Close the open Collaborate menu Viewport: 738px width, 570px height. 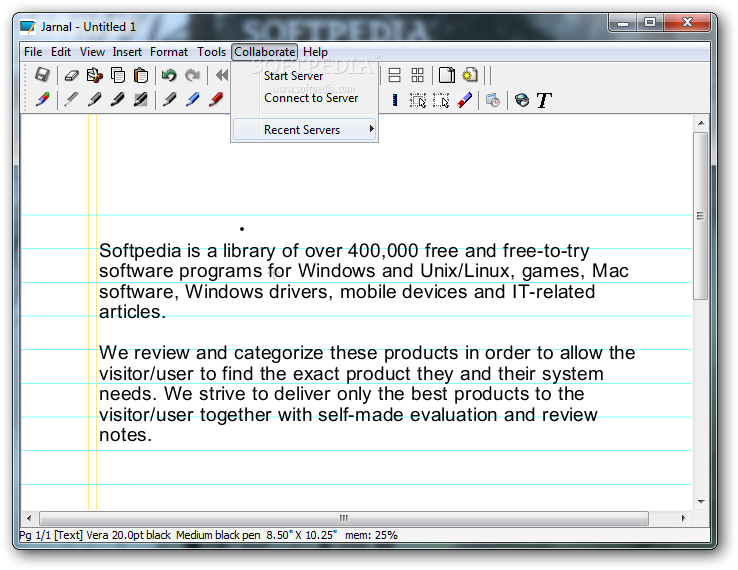(x=265, y=52)
